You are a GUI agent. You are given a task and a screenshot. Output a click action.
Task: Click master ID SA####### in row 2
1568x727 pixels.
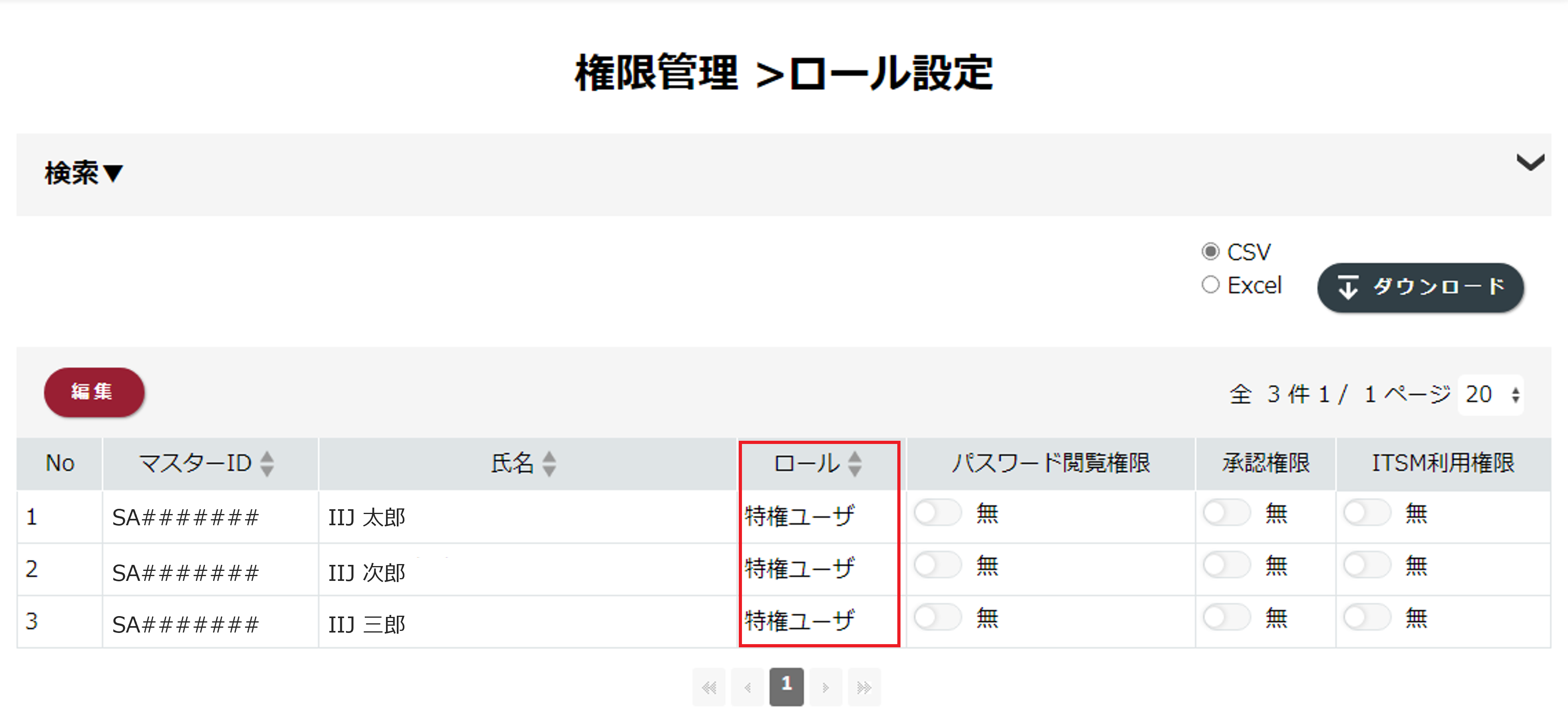tap(186, 573)
